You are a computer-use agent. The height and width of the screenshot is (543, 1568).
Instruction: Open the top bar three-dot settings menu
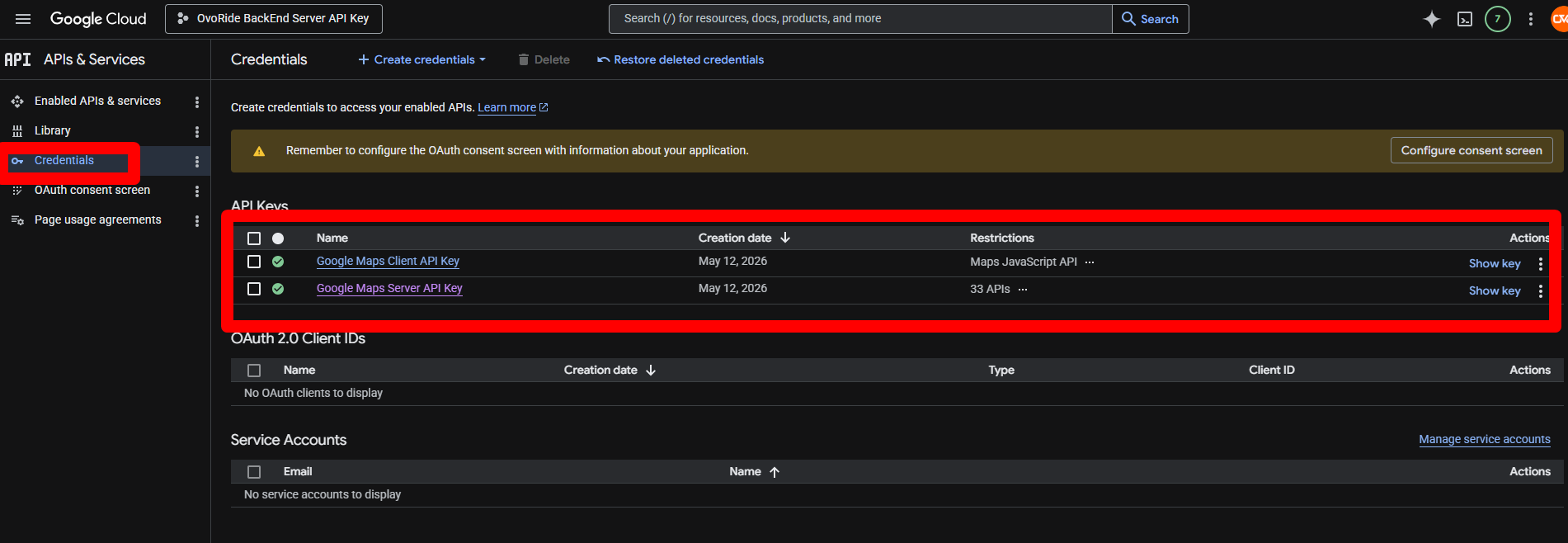1531,19
